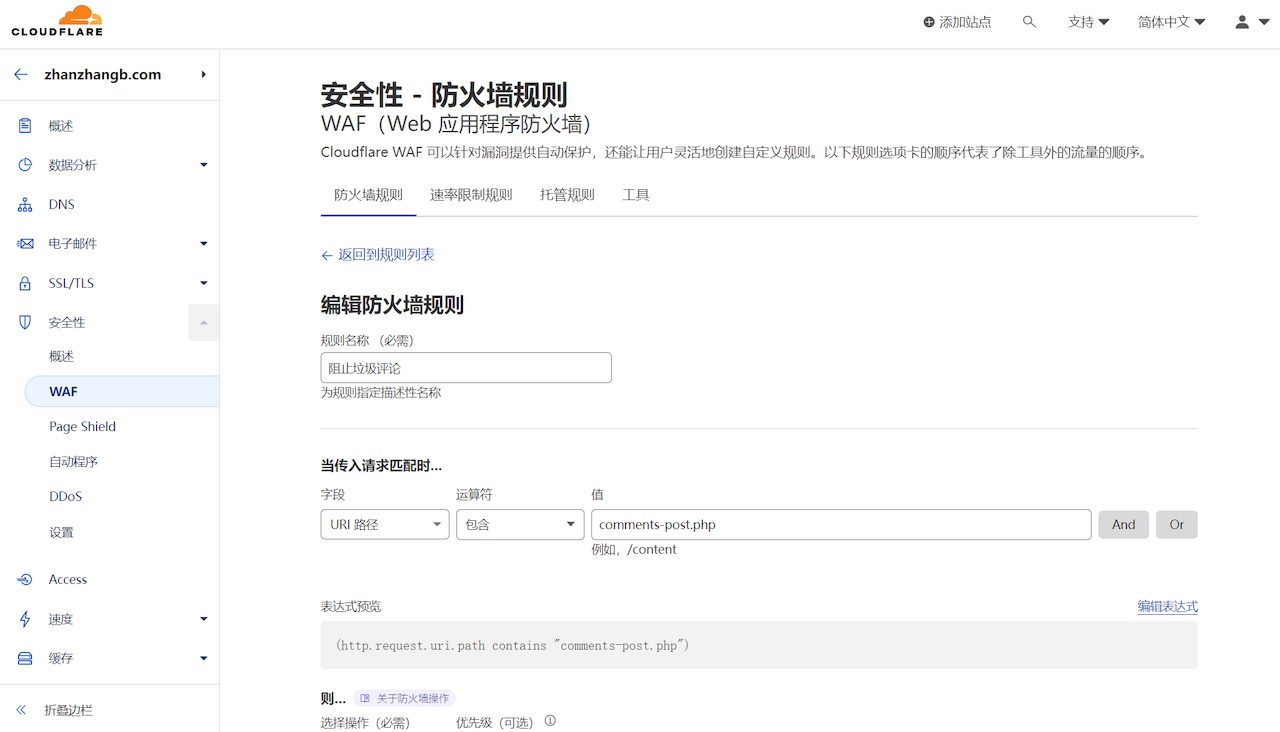Click 编辑表达式 link

pos(1167,607)
